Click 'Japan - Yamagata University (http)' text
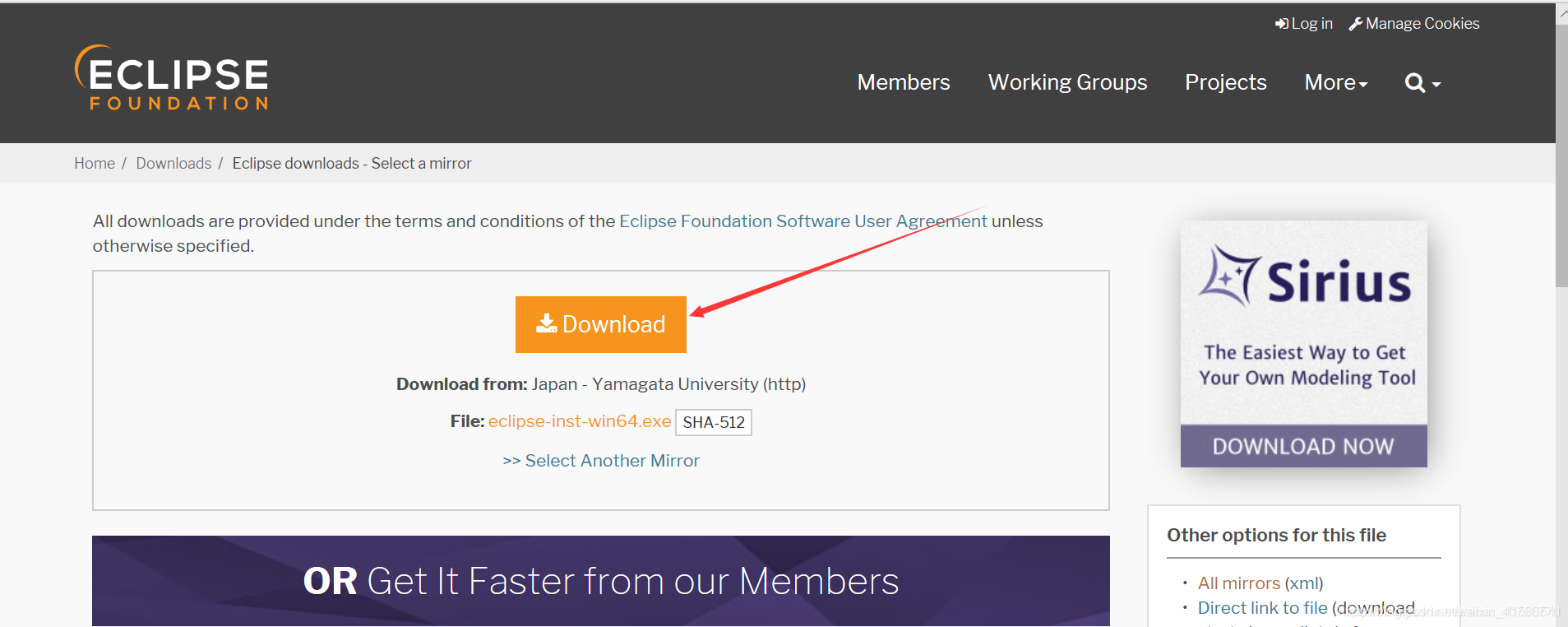This screenshot has width=1568, height=627. coord(668,384)
